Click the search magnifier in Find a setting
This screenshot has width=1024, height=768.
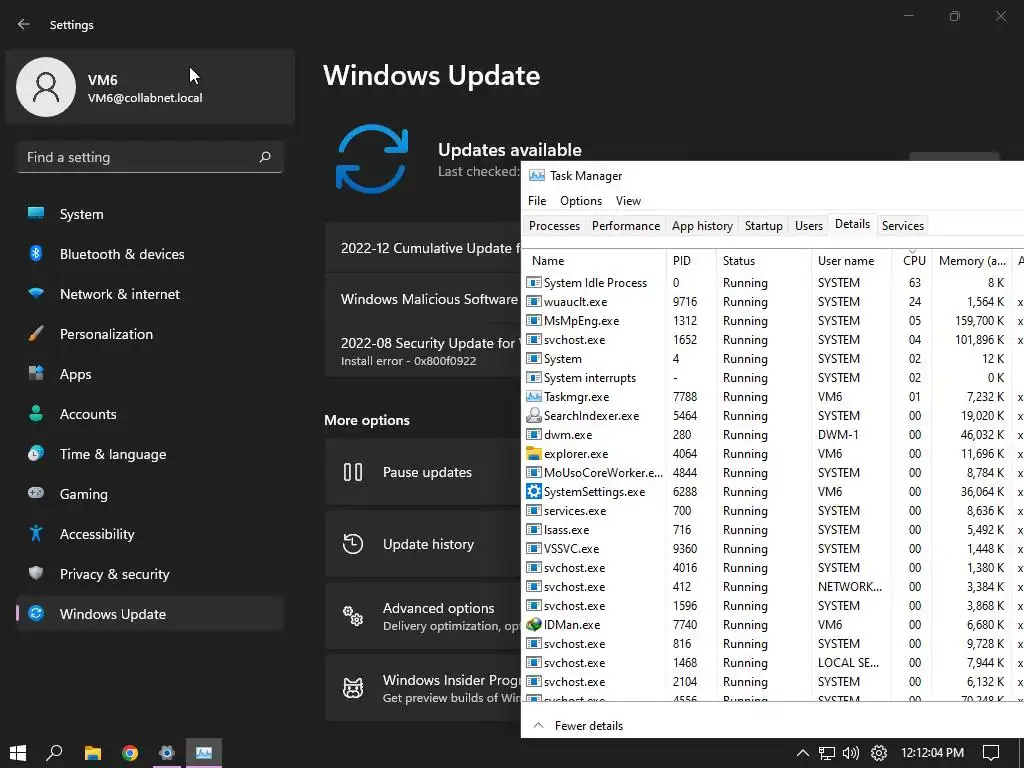pos(265,157)
